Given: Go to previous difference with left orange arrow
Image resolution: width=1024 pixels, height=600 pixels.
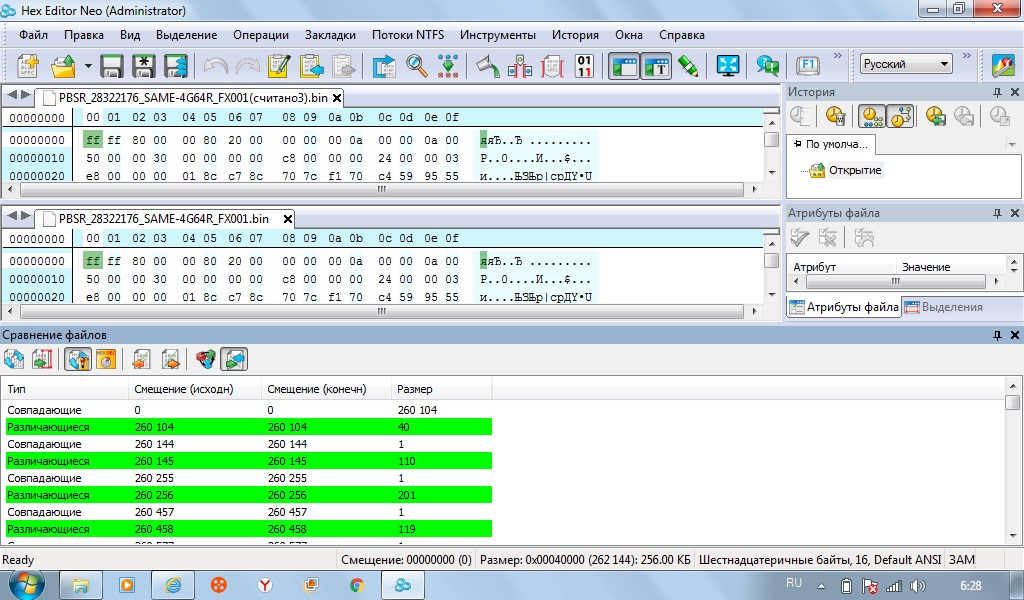Looking at the screenshot, I should [142, 359].
